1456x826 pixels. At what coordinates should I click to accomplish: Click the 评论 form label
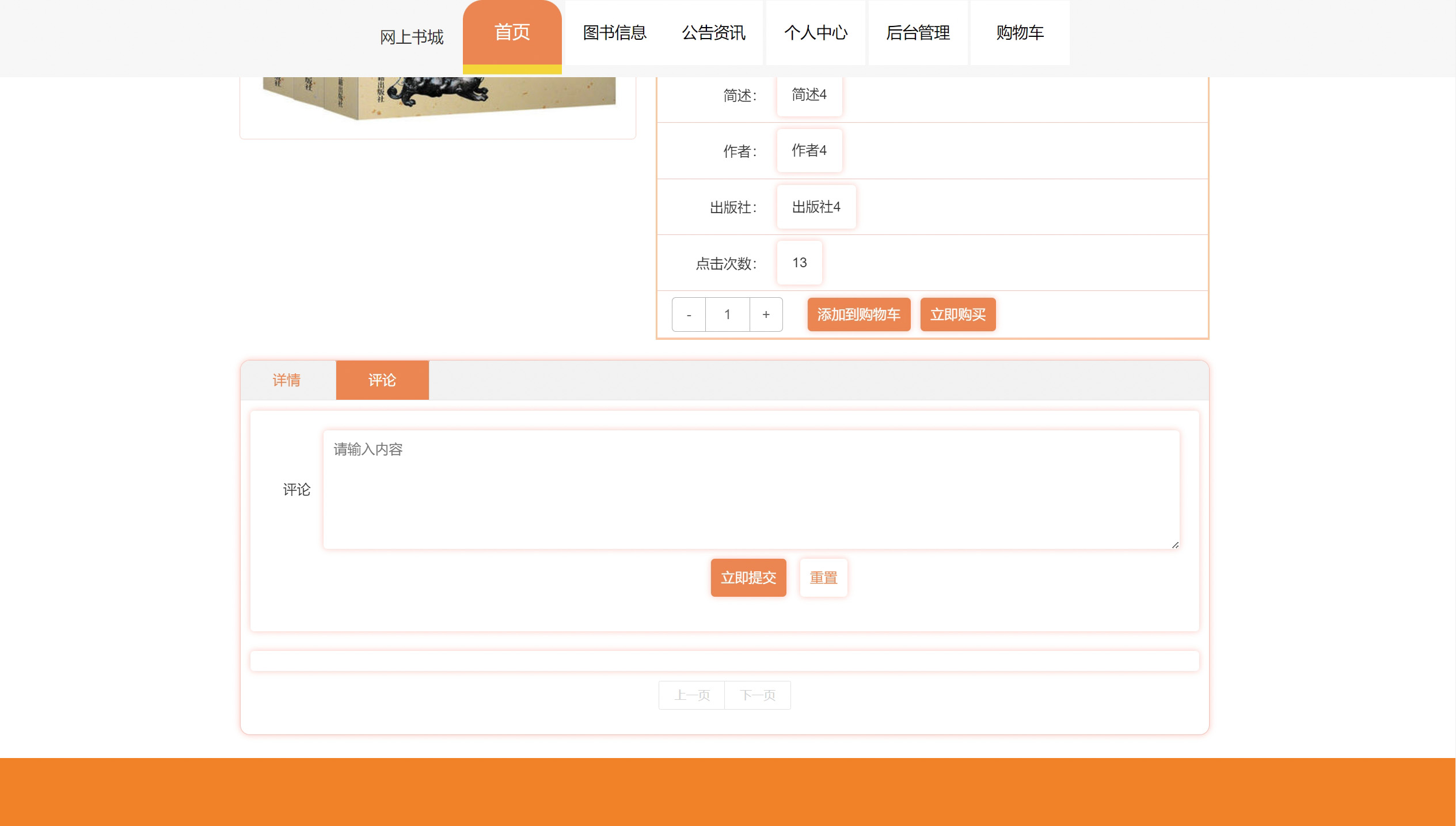(x=296, y=490)
